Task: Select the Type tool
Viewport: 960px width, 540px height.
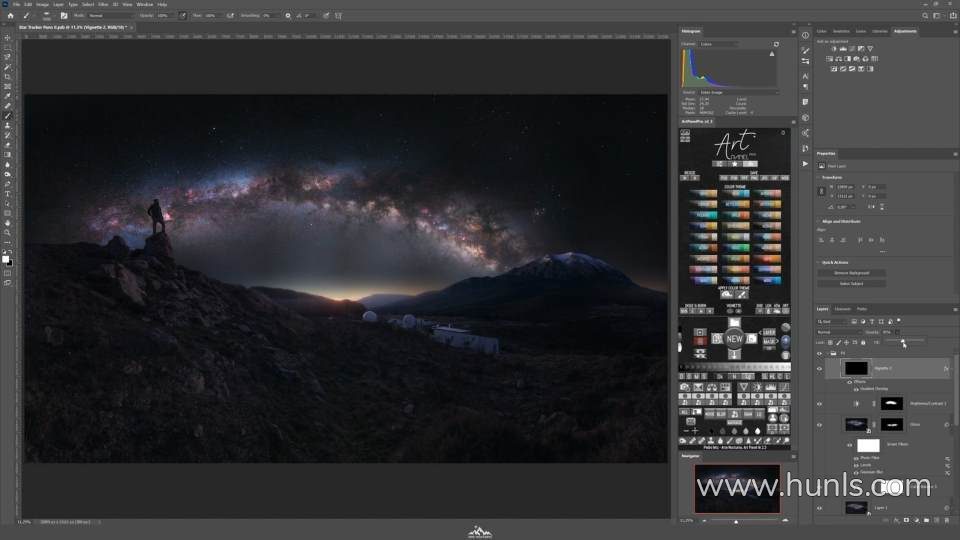Action: pyautogui.click(x=7, y=194)
